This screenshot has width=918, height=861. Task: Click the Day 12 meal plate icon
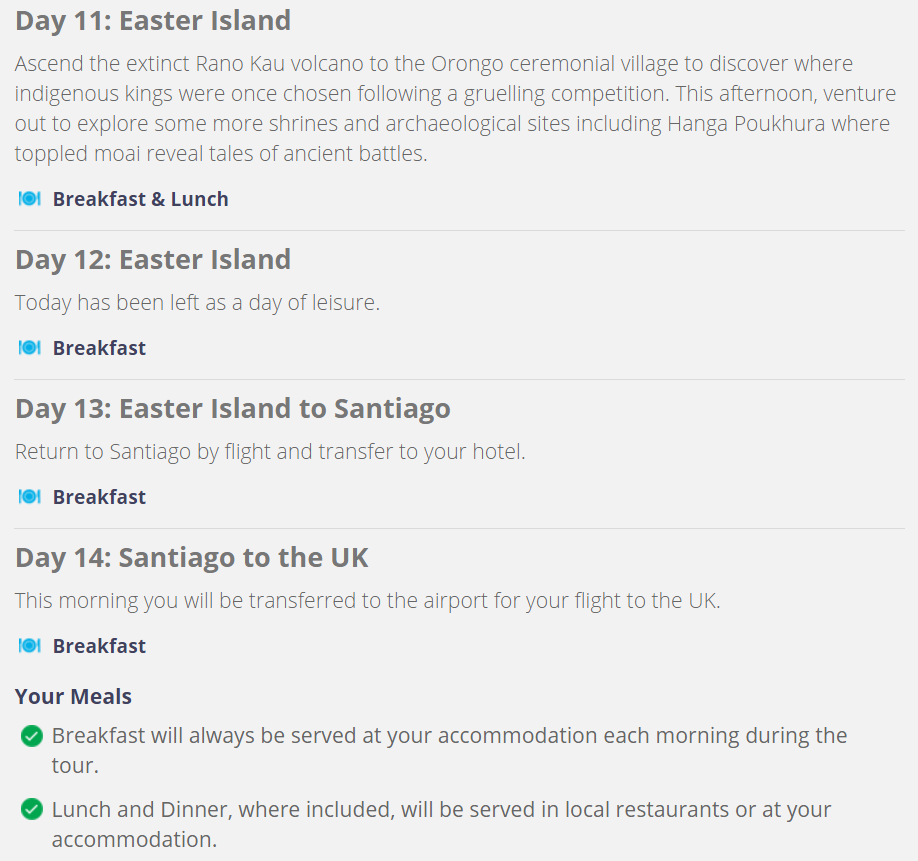click(29, 348)
